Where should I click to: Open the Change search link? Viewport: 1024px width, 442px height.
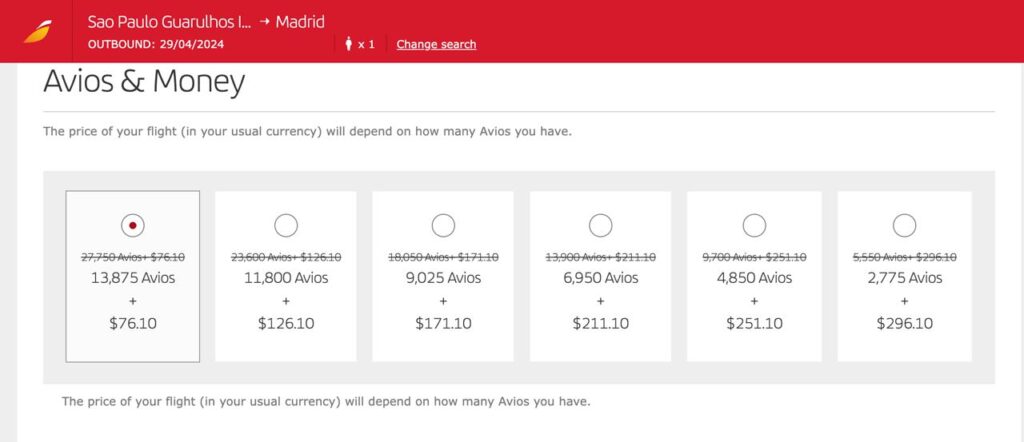pyautogui.click(x=436, y=44)
